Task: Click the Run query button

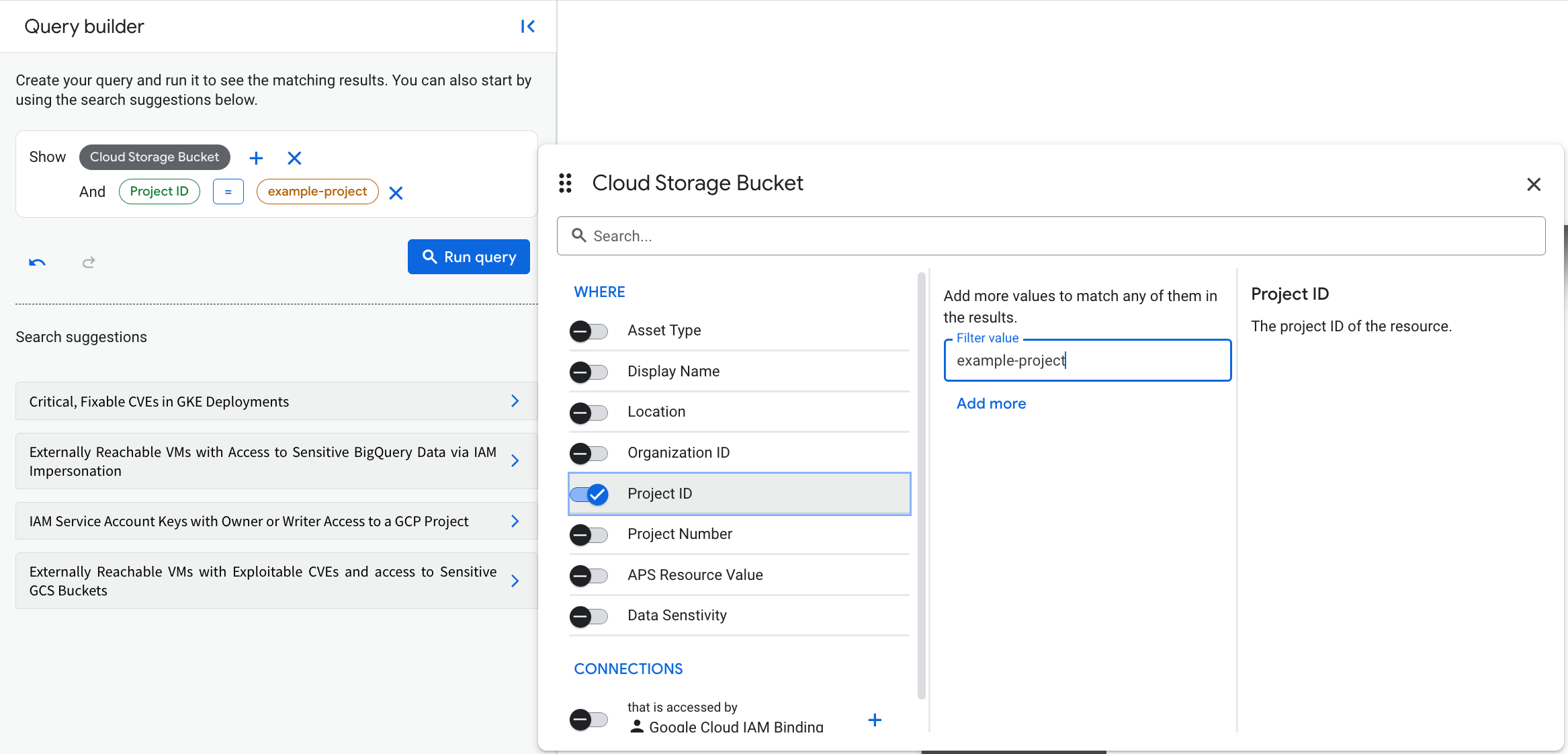Action: coord(469,257)
